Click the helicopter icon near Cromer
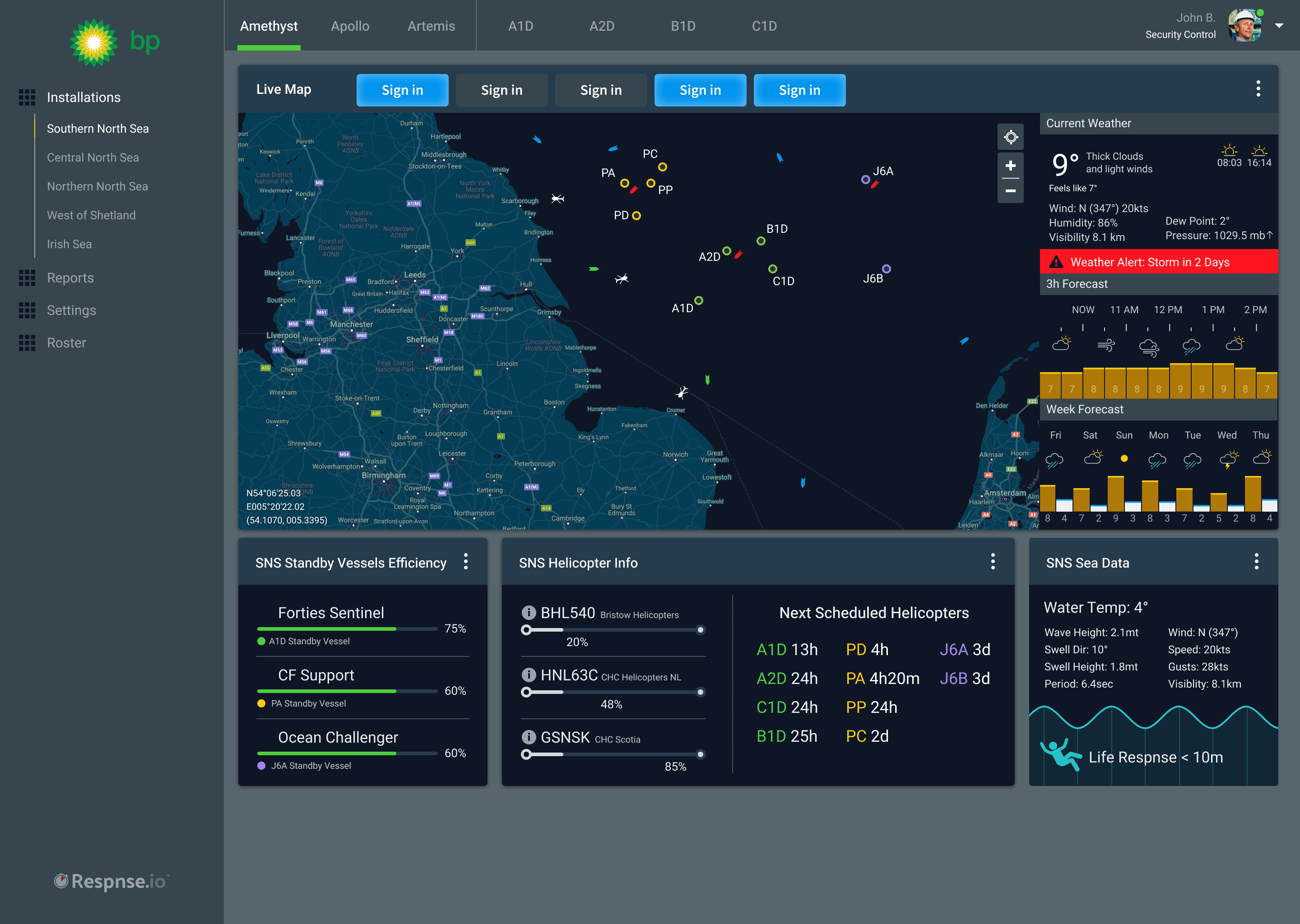The image size is (1300, 924). coord(682,392)
